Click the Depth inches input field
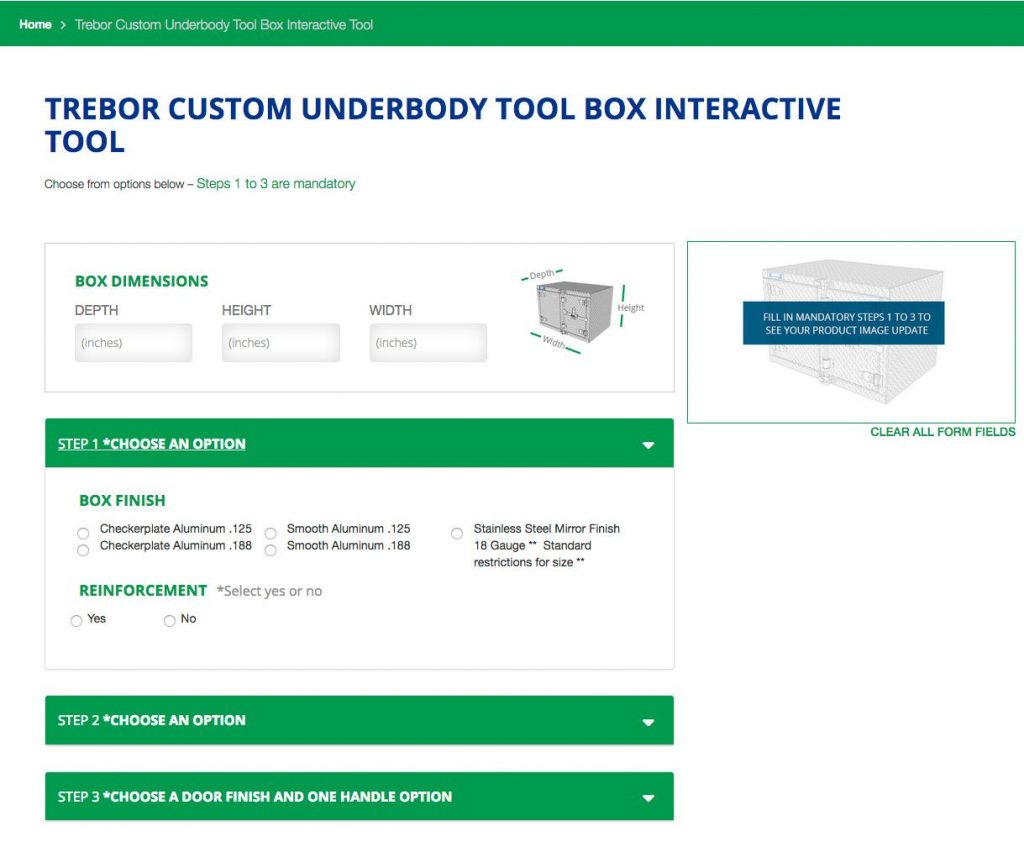 coord(133,343)
